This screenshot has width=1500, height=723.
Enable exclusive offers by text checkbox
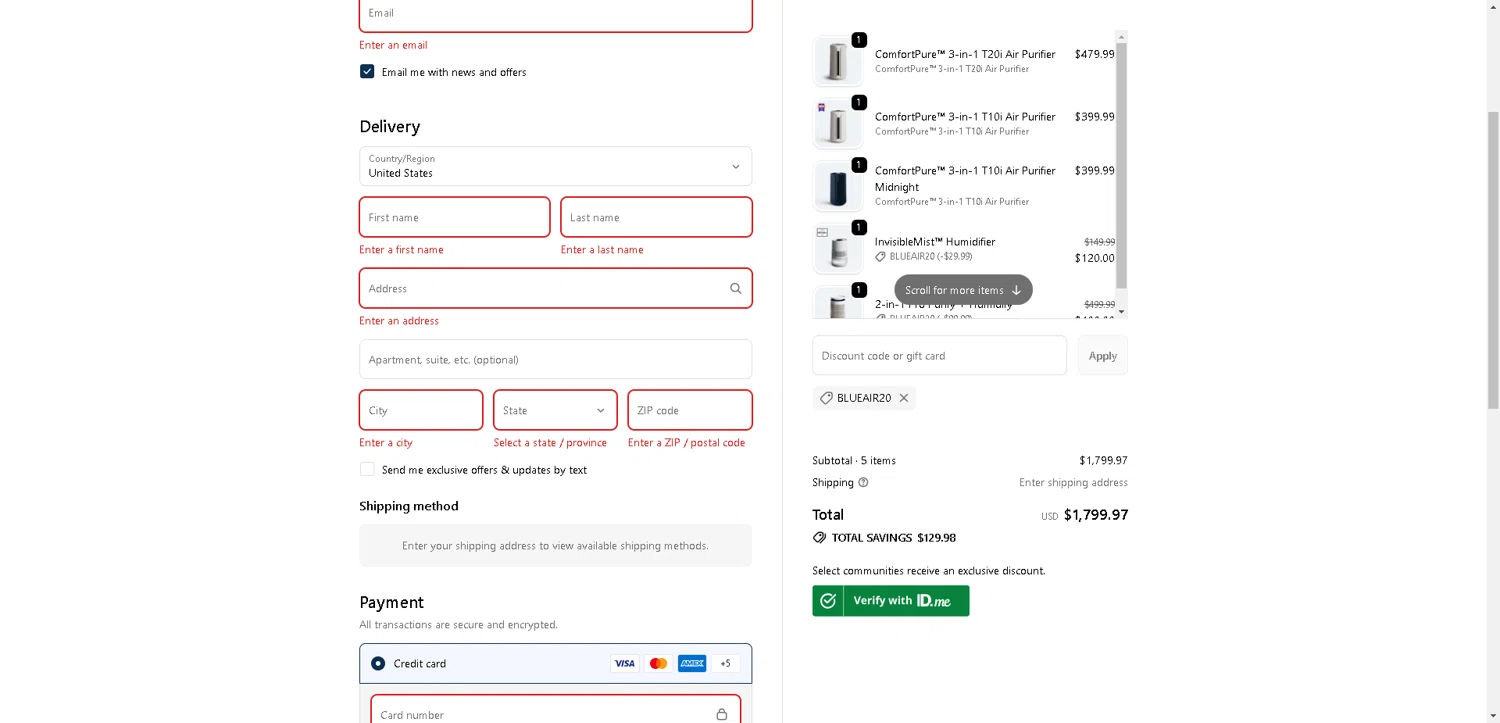click(x=367, y=470)
